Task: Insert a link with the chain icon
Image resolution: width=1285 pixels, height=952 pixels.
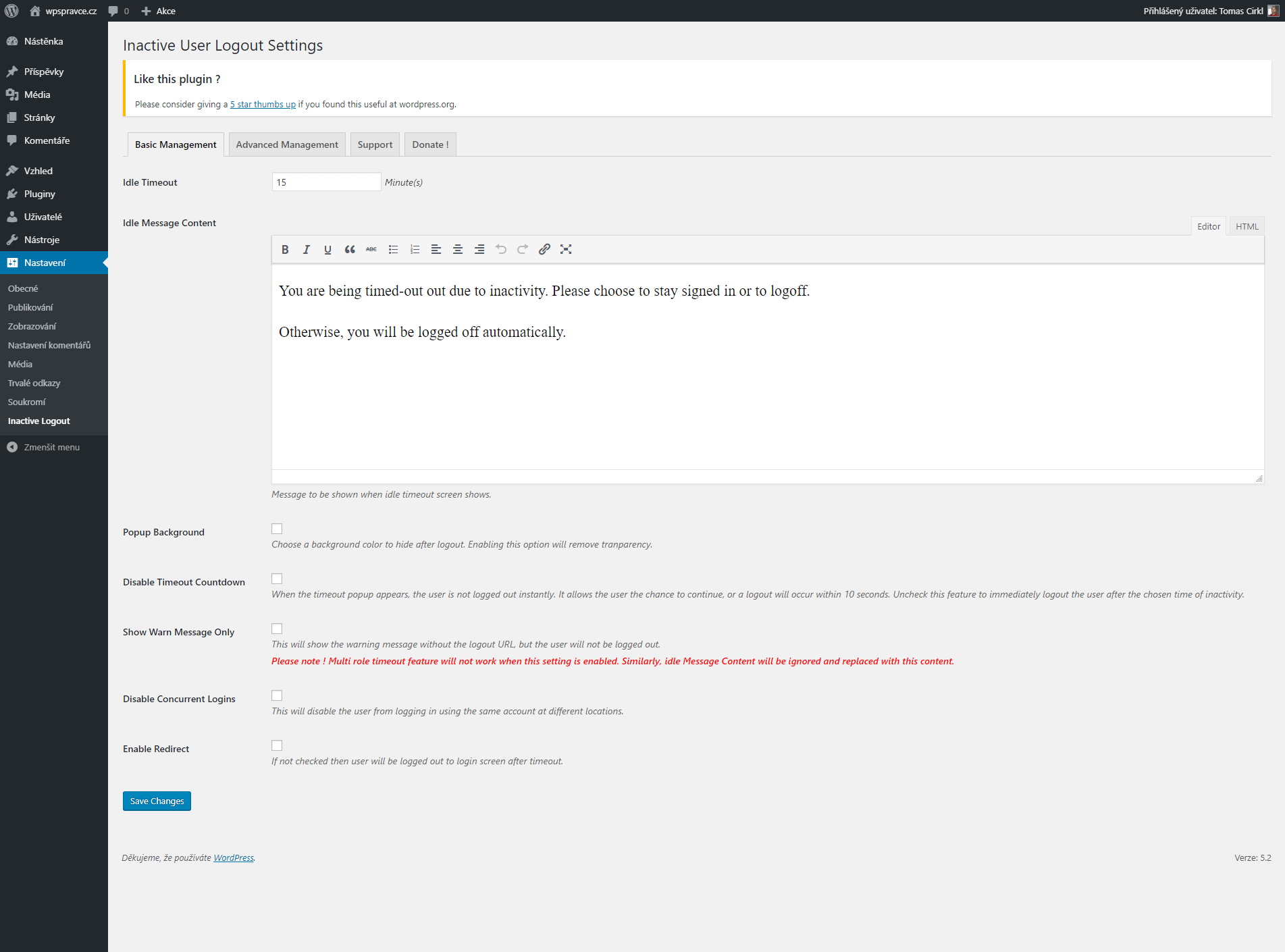Action: coord(544,249)
